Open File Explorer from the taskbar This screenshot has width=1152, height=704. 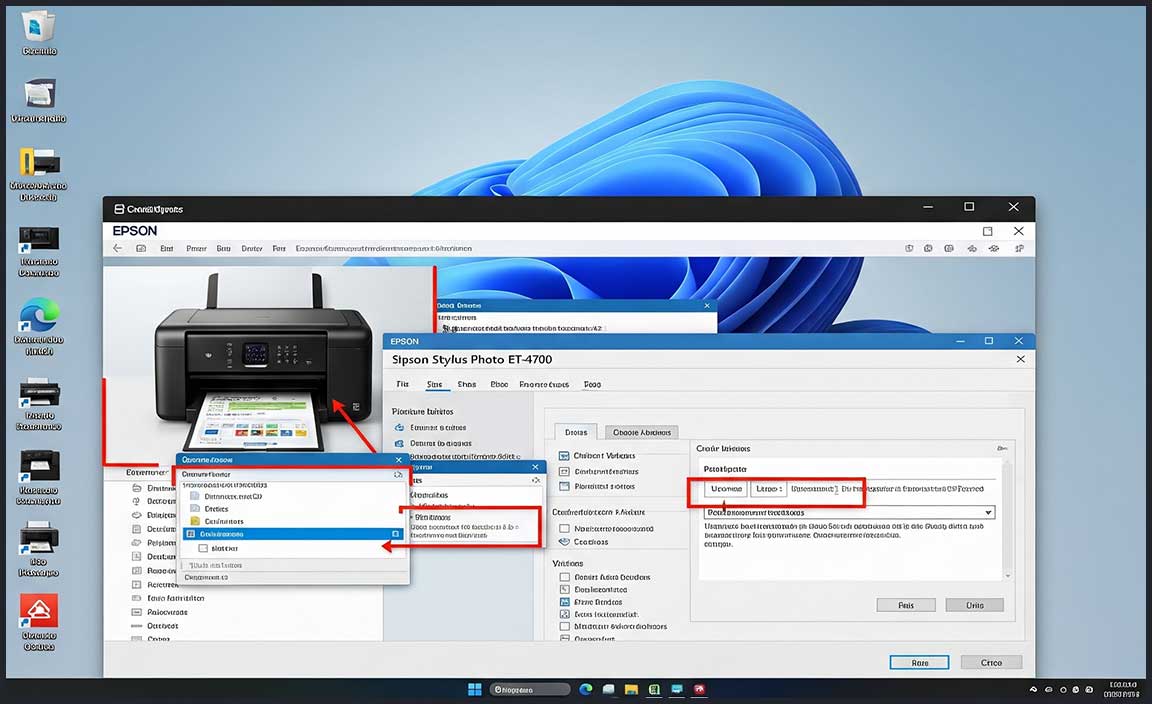(x=631, y=689)
